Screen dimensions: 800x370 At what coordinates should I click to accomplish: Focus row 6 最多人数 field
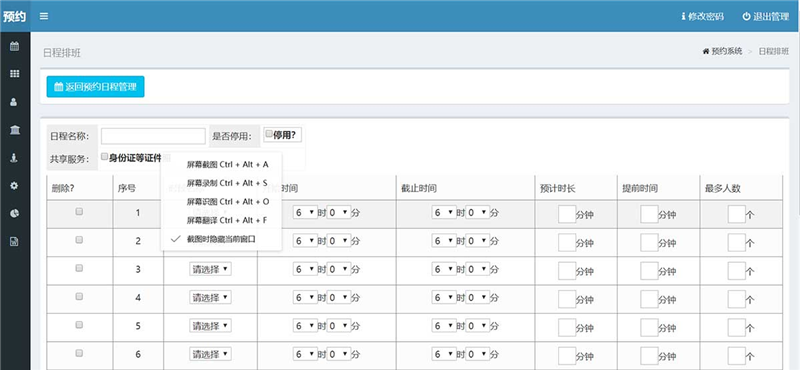(736, 355)
